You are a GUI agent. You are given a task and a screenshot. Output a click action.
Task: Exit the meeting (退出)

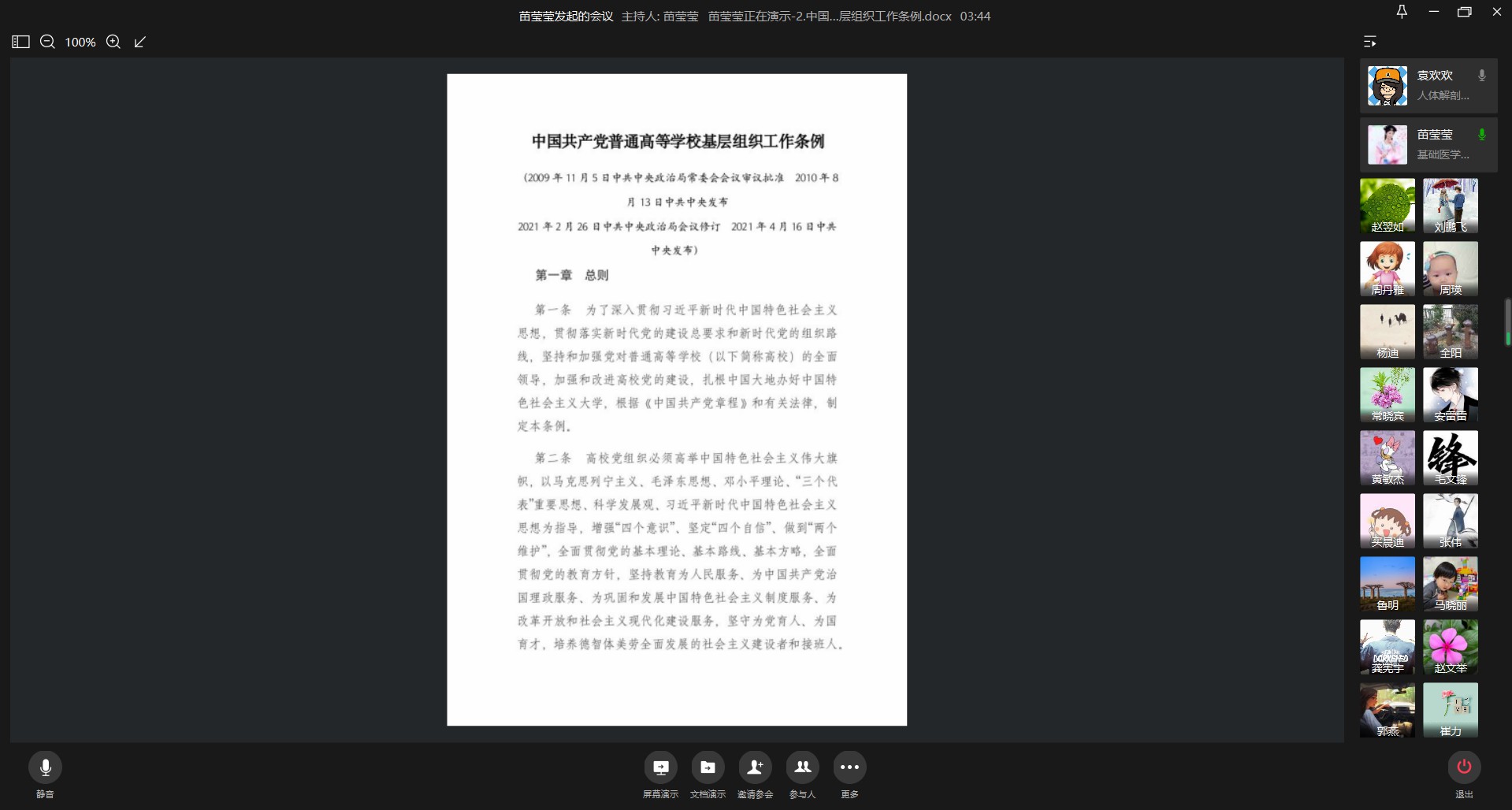(x=1464, y=767)
